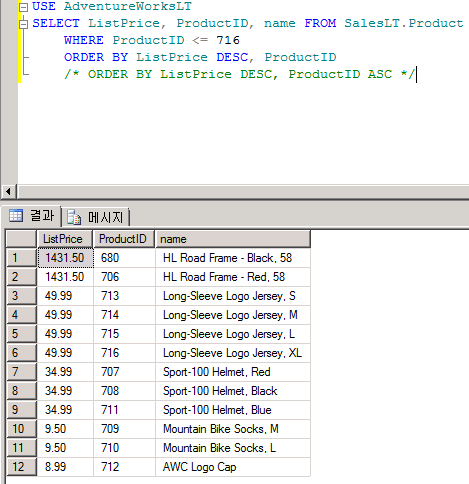Collapse the USE AdventureWorksLT statement block
469x484 pixels.
(23, 7)
